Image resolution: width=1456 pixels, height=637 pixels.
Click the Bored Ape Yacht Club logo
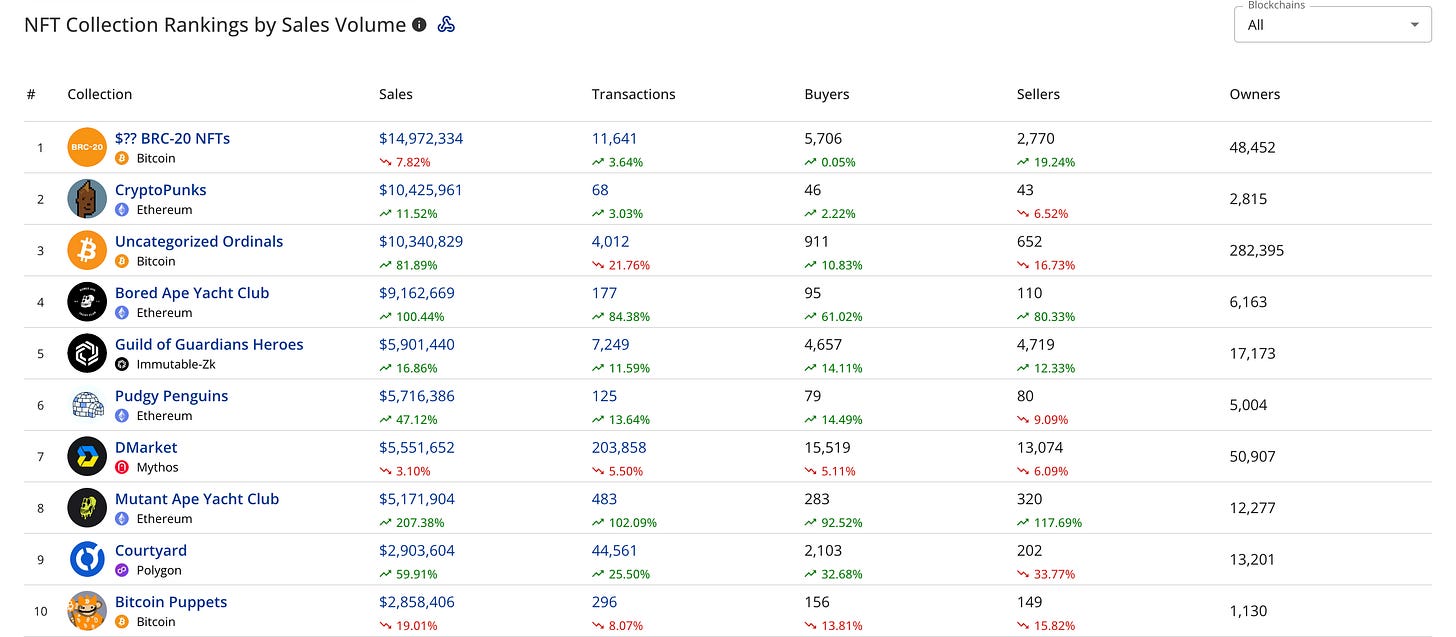pyautogui.click(x=87, y=302)
